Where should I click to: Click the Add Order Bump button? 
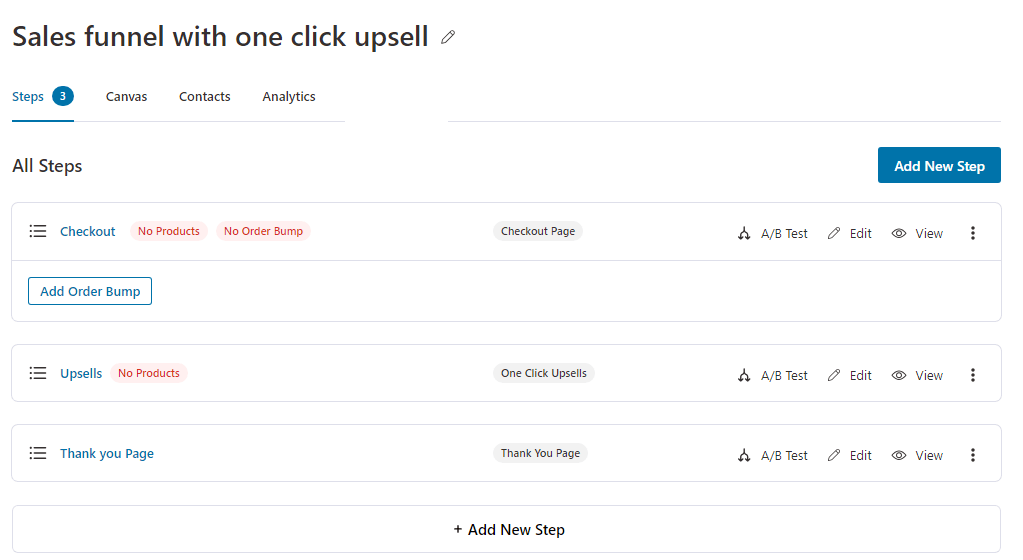point(90,291)
